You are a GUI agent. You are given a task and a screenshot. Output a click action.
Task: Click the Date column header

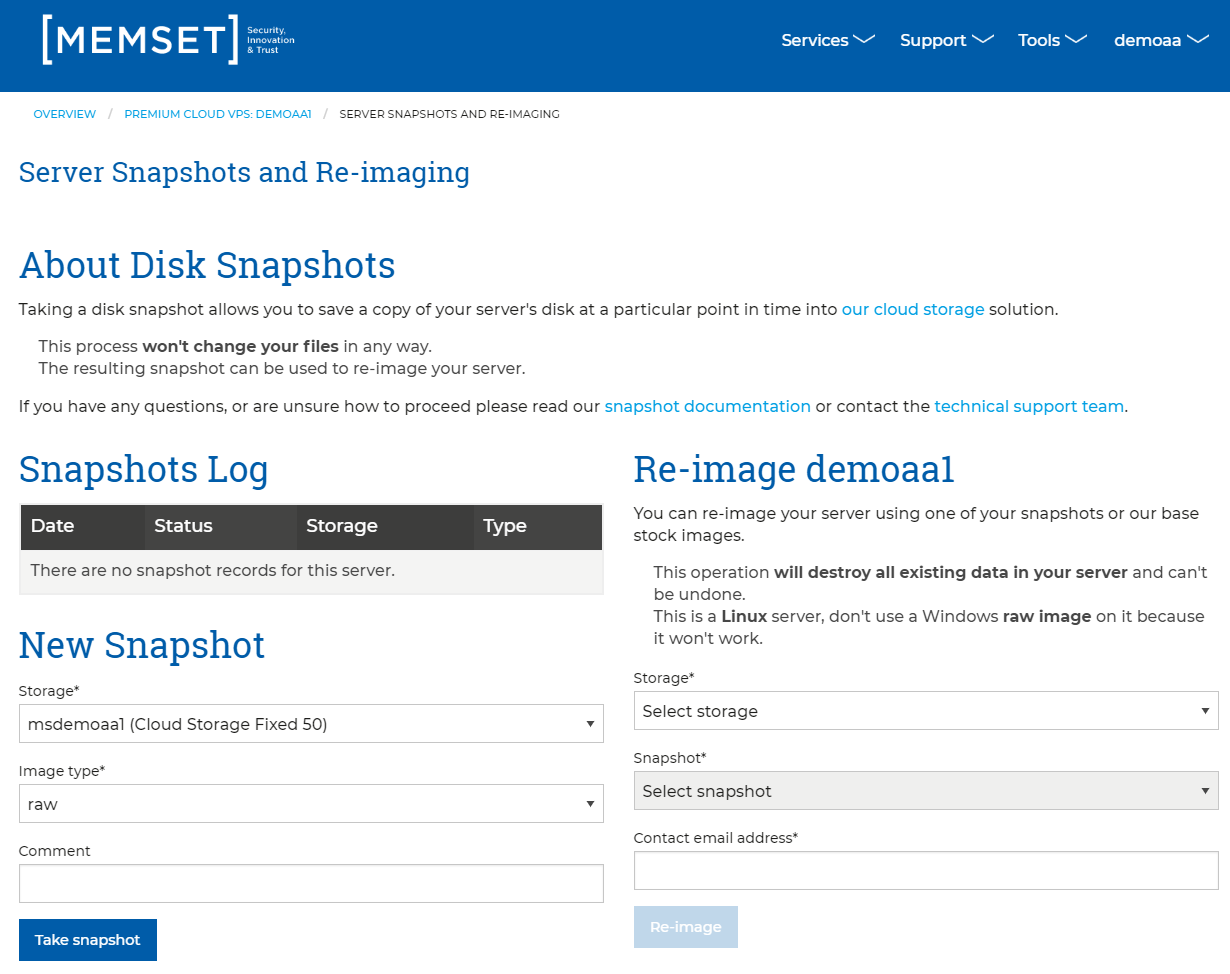pos(83,526)
